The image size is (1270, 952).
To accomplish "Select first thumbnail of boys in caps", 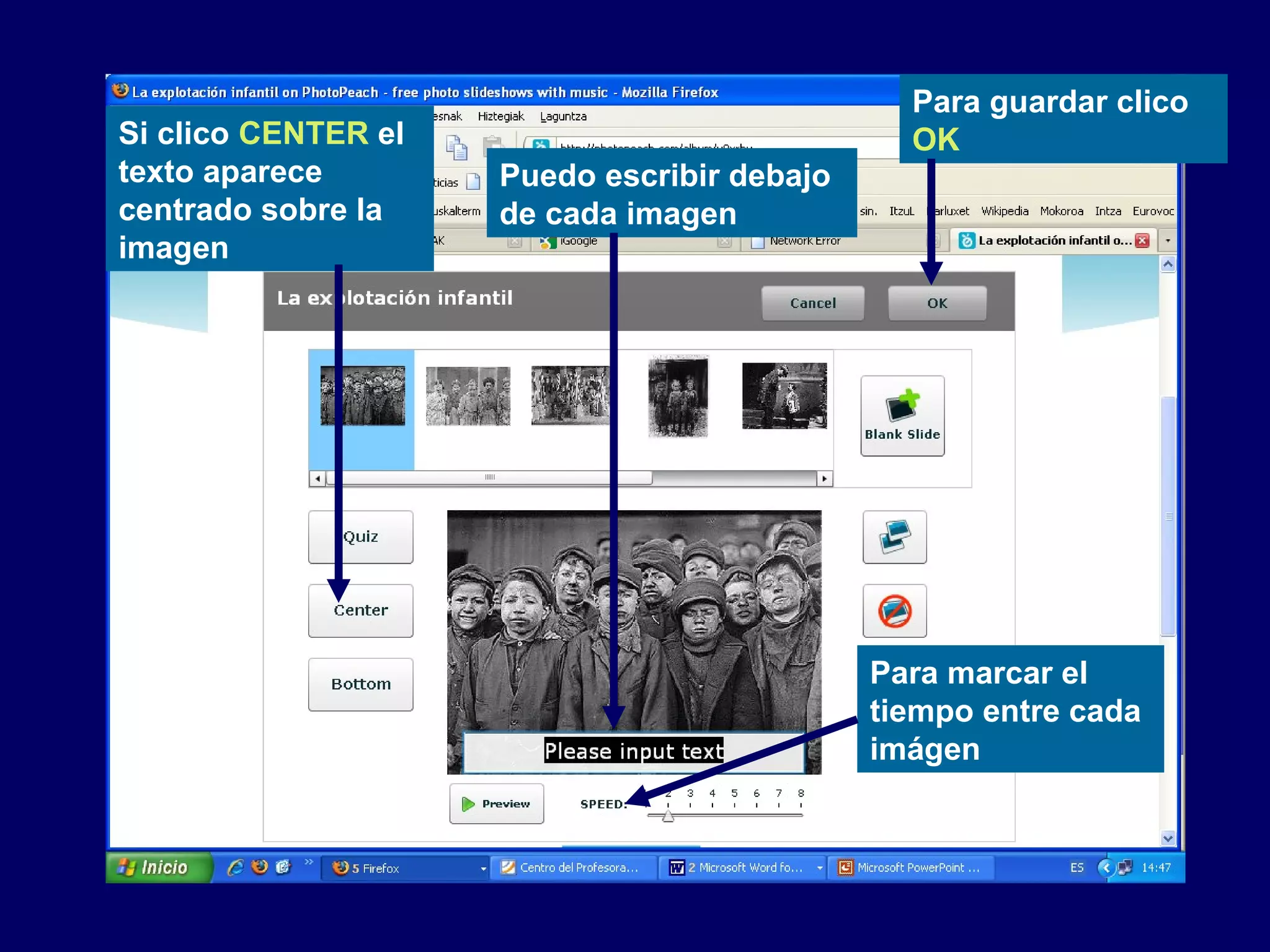I will 362,395.
